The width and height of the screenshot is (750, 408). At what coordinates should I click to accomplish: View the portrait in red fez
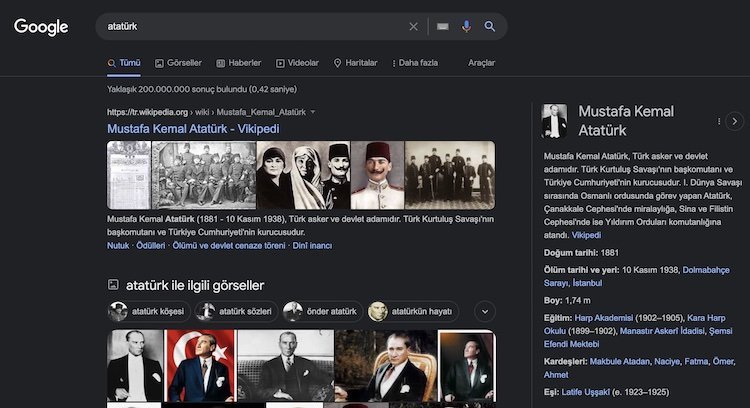point(377,175)
